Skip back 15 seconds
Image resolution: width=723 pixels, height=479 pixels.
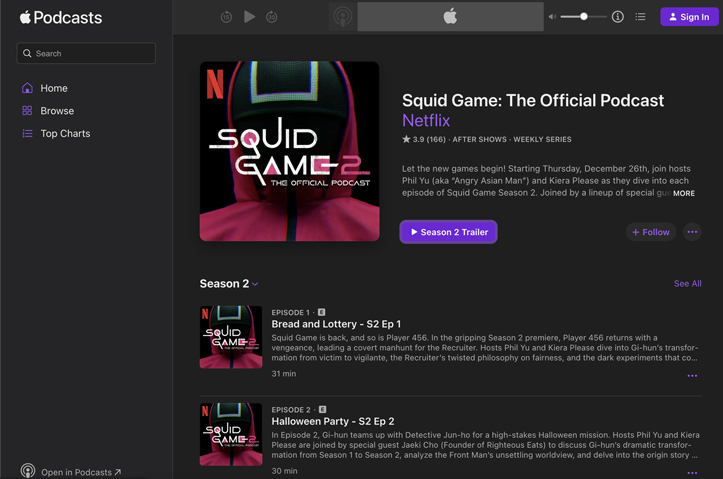tap(226, 17)
